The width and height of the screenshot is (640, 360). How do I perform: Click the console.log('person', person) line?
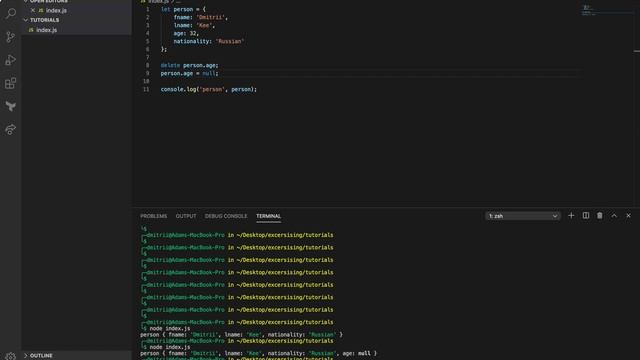[x=209, y=89]
